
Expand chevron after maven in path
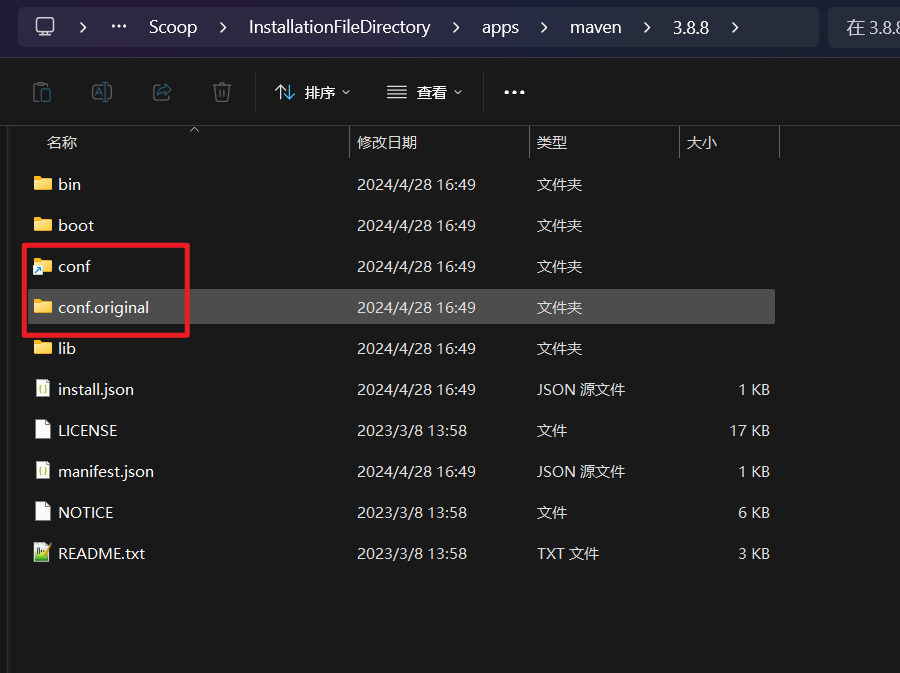[647, 27]
